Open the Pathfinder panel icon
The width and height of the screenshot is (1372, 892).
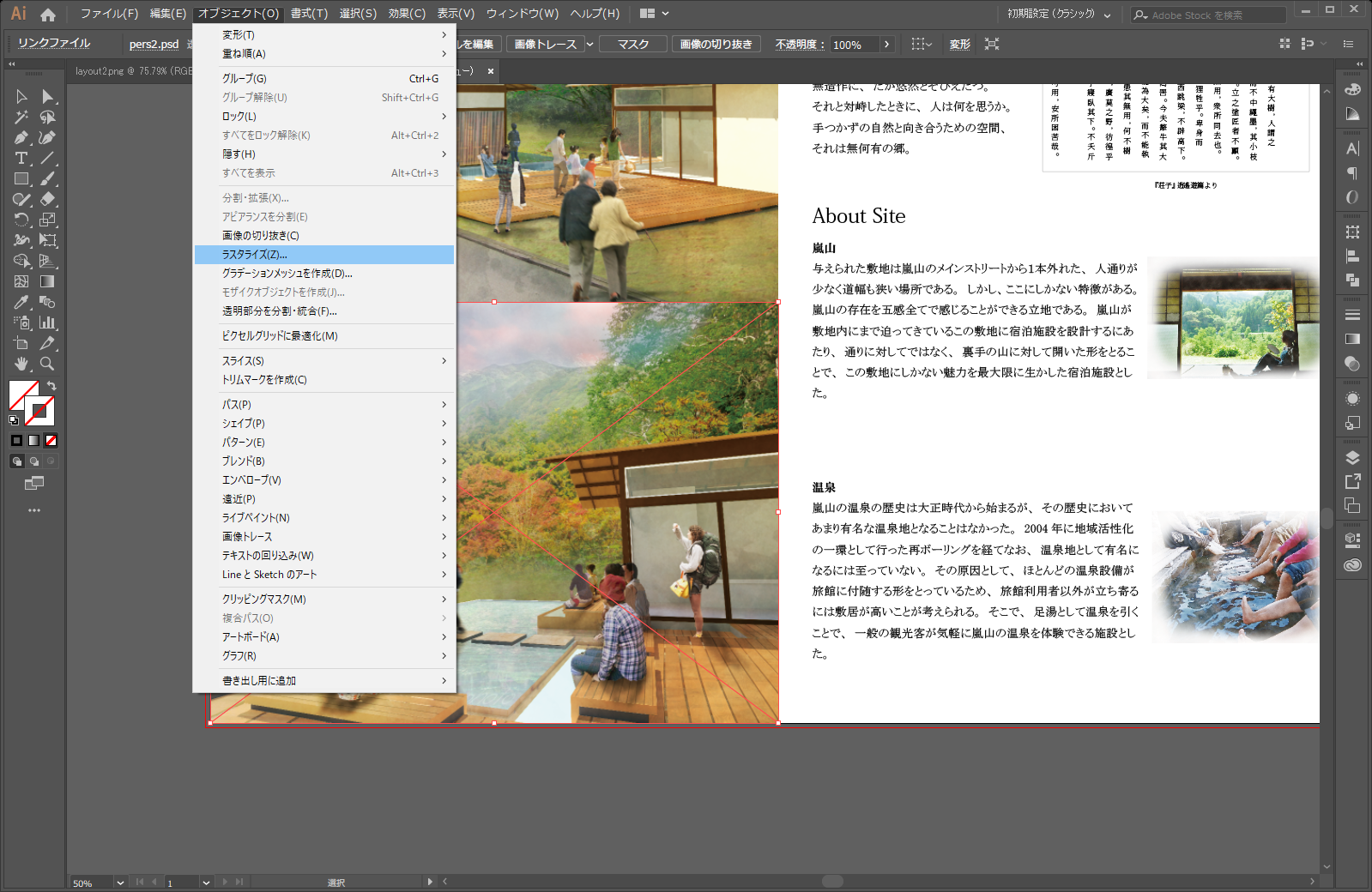(x=1352, y=280)
